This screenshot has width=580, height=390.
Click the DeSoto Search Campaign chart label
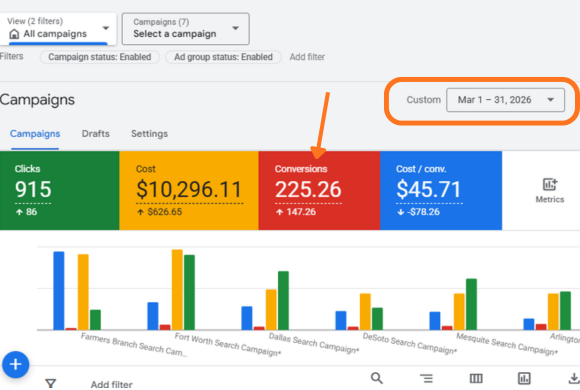[x=410, y=343]
